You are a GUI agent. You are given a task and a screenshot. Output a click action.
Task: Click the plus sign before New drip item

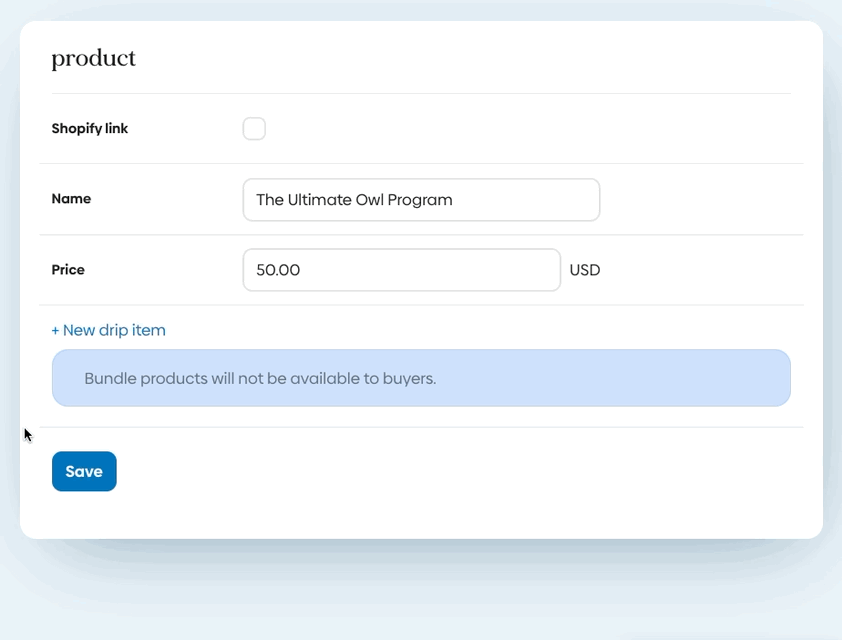coord(56,330)
